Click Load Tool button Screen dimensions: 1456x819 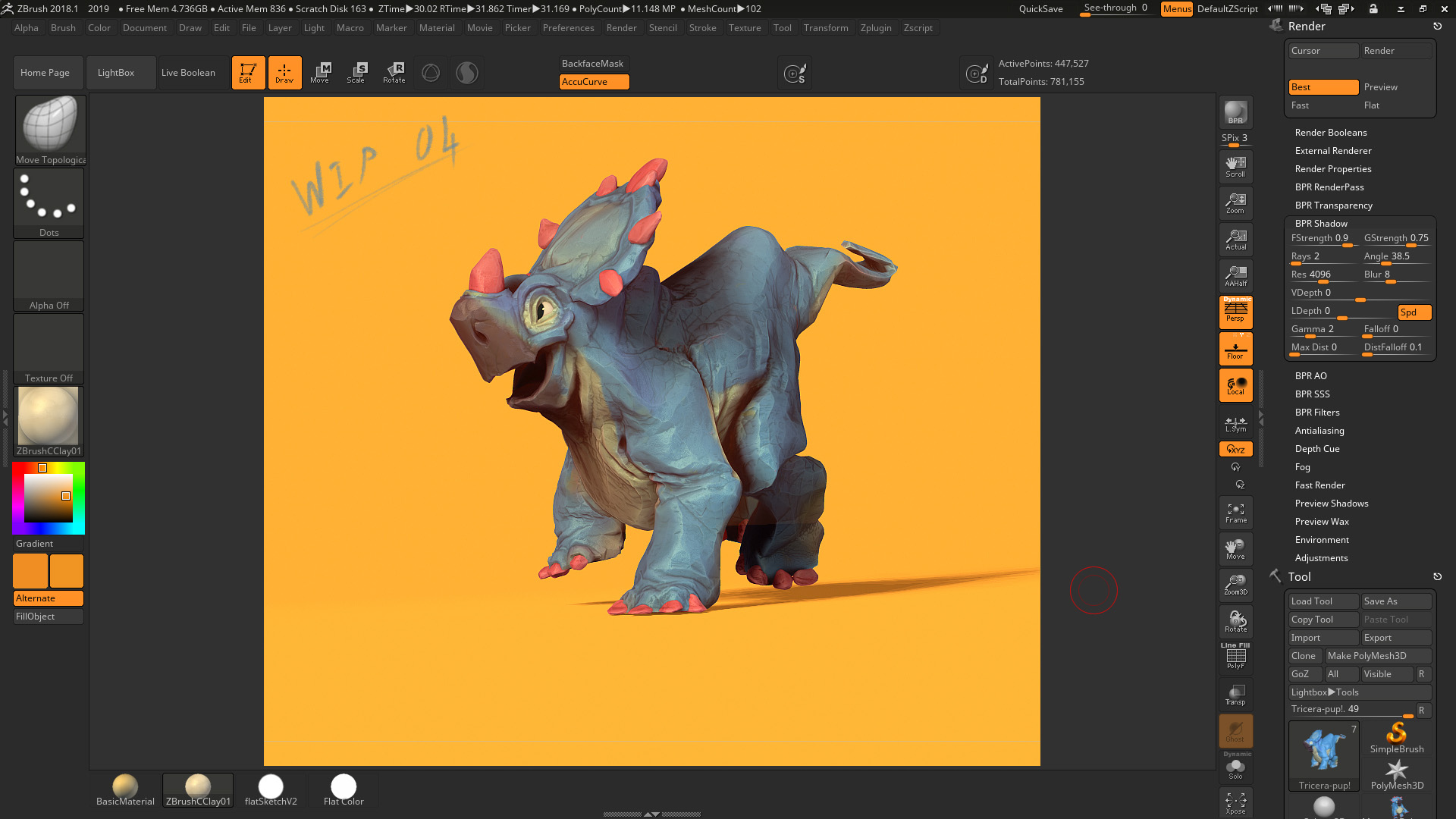tap(1323, 601)
